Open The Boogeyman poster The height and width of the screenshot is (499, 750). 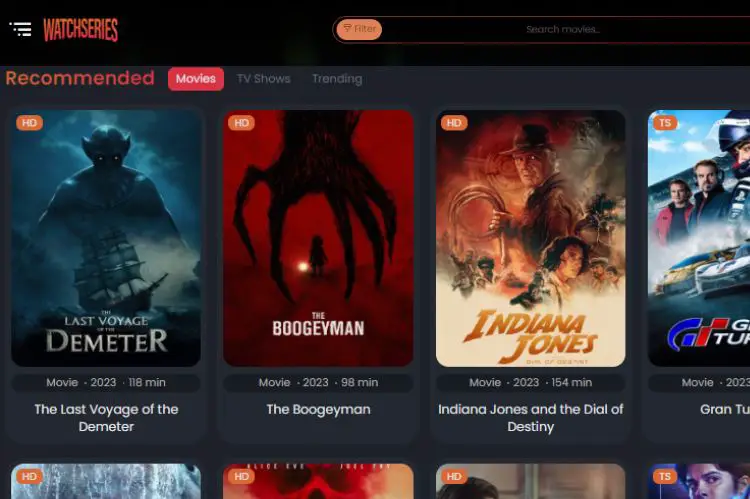(x=318, y=238)
